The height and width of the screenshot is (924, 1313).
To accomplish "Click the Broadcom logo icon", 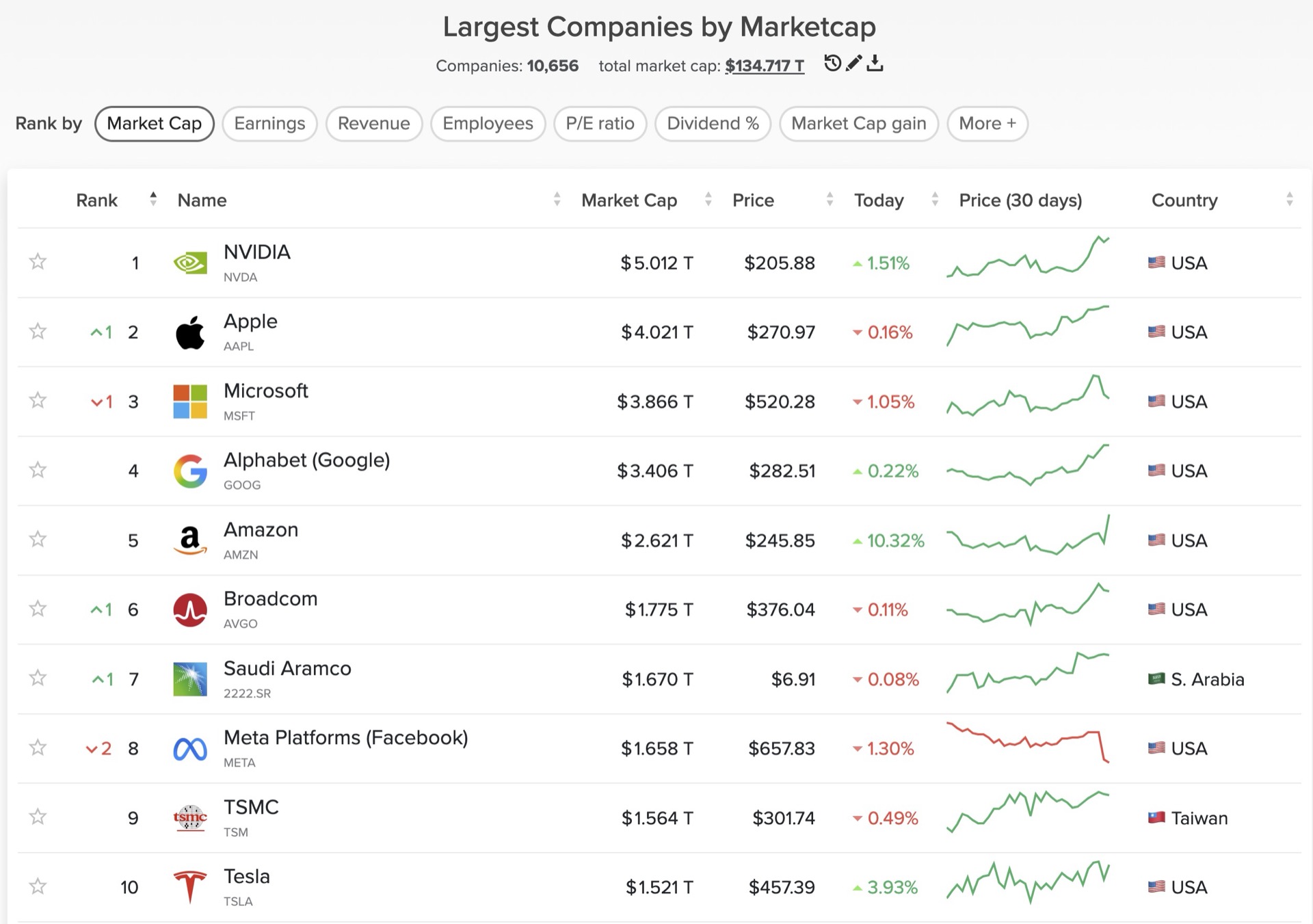I will coord(190,609).
